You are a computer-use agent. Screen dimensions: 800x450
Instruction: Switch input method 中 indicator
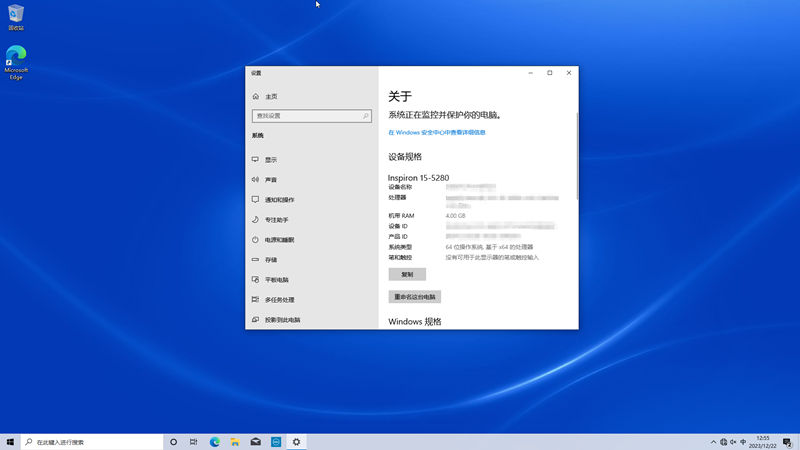pyautogui.click(x=743, y=442)
